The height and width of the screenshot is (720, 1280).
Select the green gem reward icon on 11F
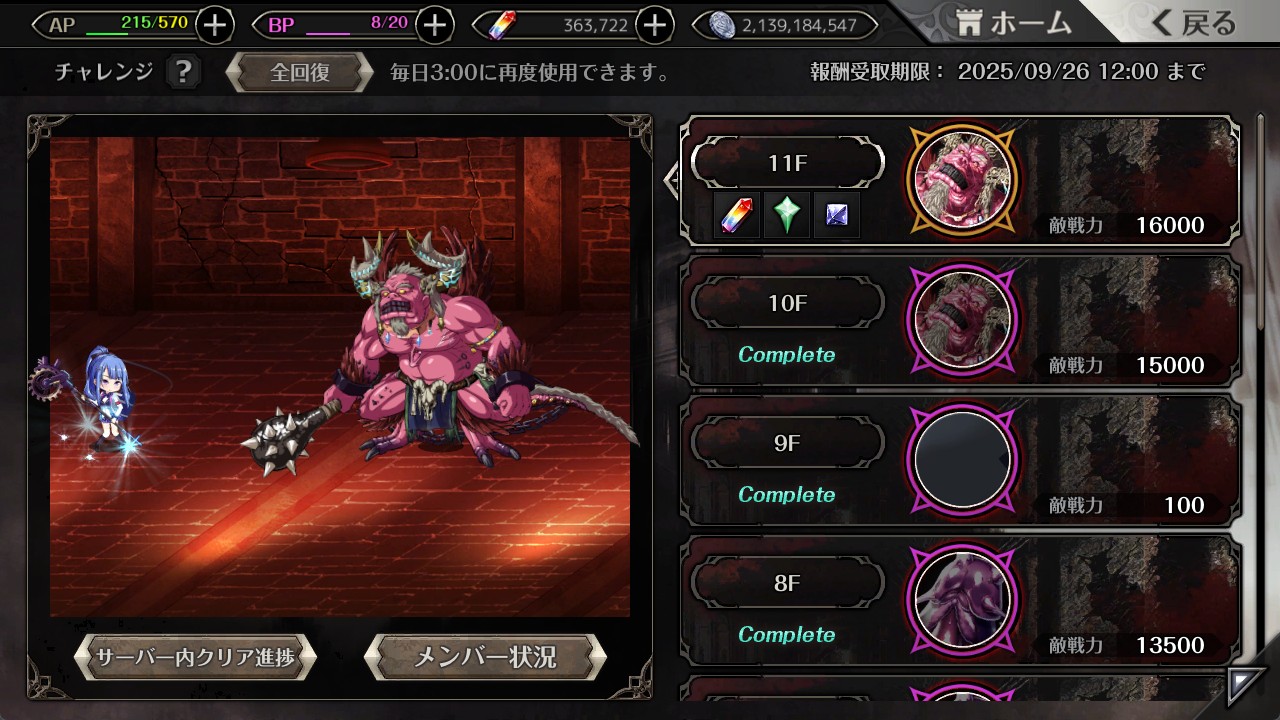787,215
